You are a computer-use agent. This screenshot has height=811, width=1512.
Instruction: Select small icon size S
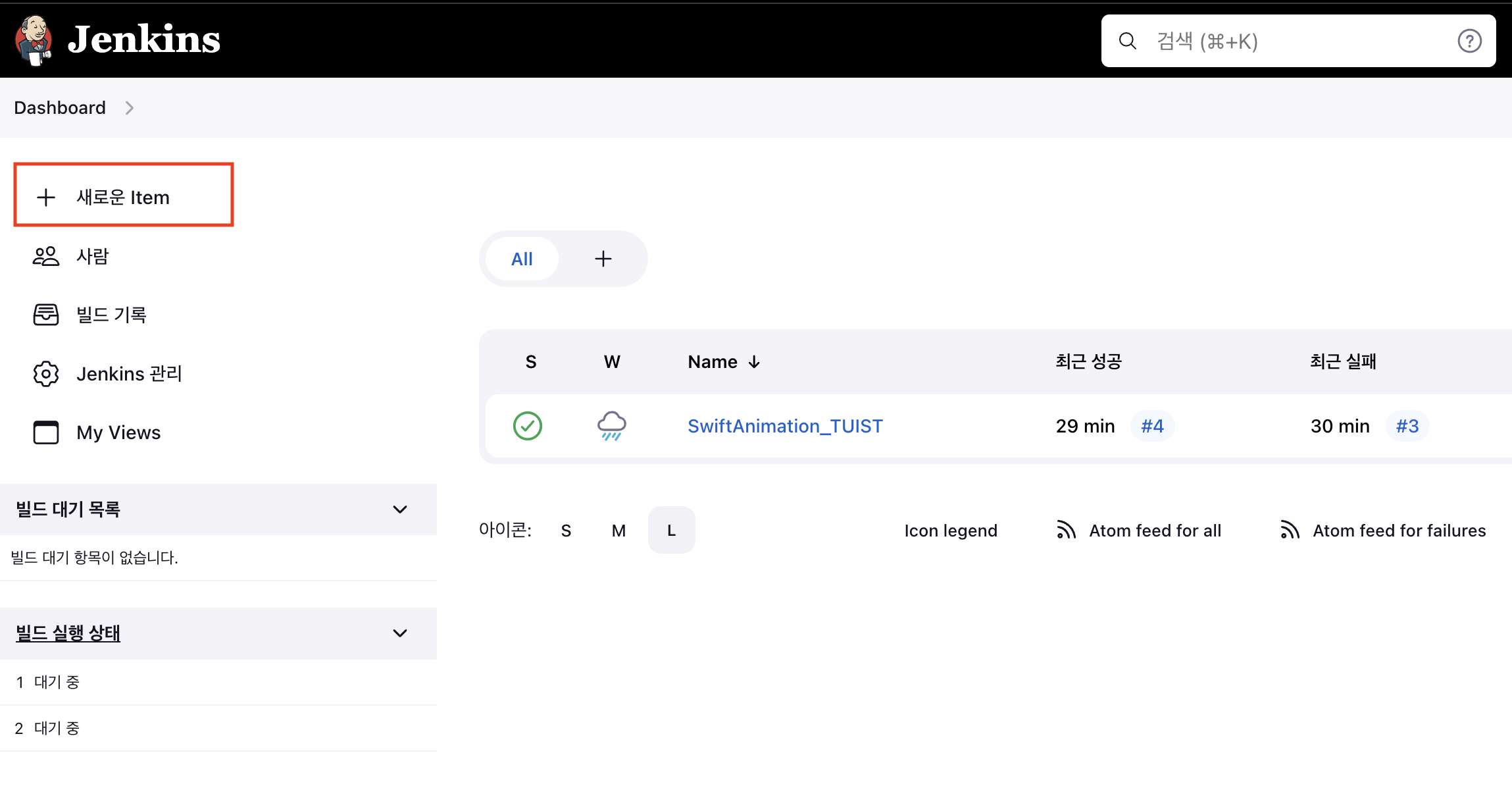click(x=566, y=531)
